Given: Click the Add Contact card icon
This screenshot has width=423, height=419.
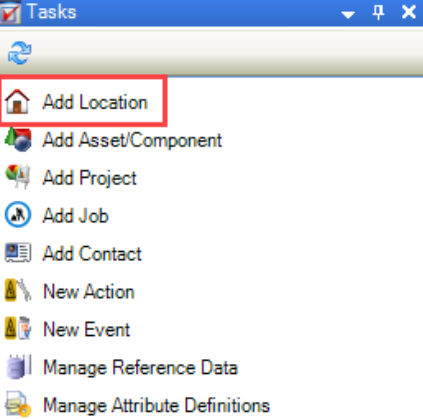Looking at the screenshot, I should (18, 253).
